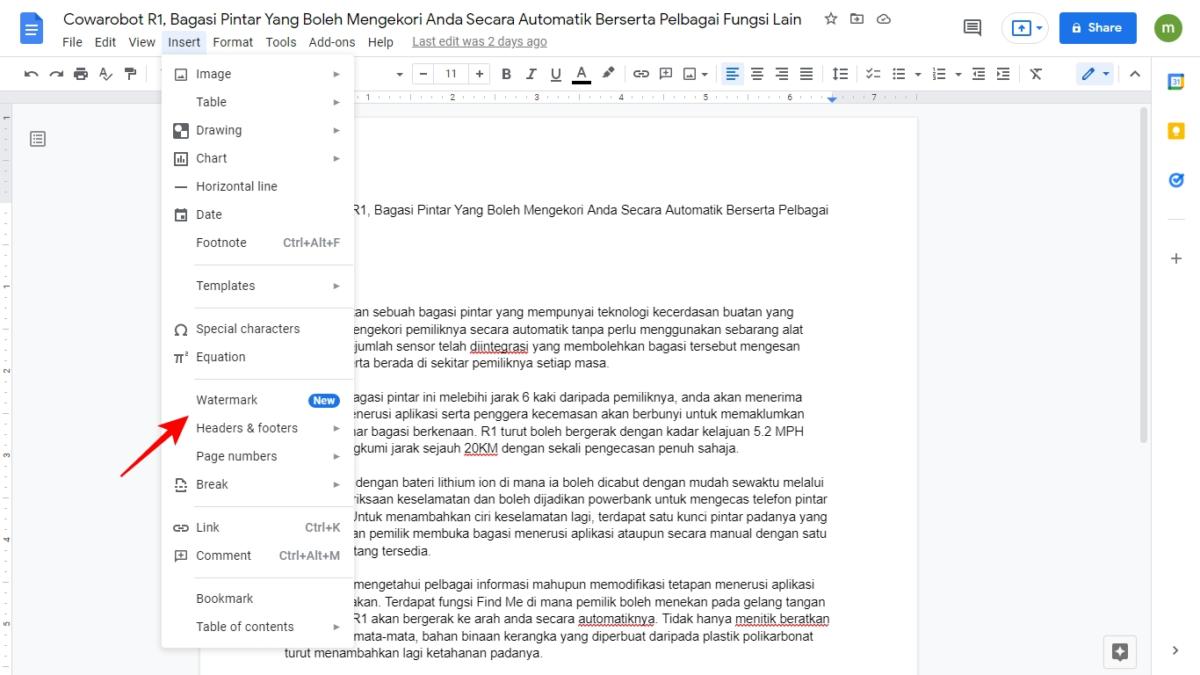Decrease font size with minus button

click(x=423, y=74)
